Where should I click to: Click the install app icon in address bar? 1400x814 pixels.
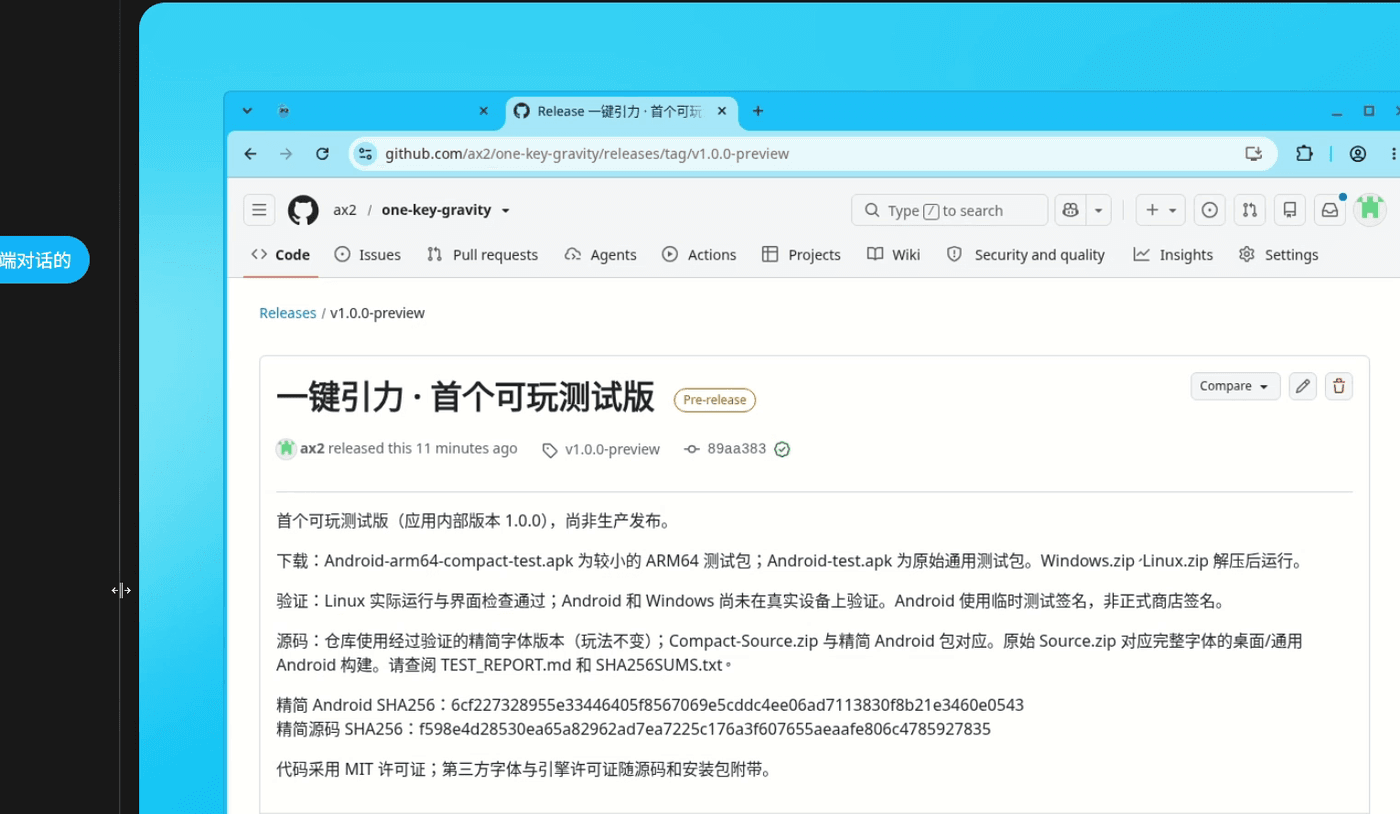point(1253,154)
